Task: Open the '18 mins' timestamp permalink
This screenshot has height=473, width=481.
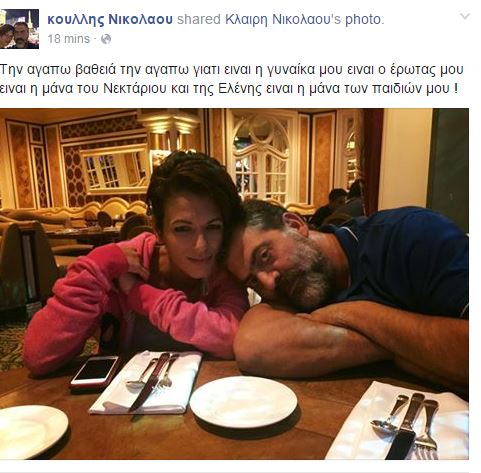Action: [69, 39]
